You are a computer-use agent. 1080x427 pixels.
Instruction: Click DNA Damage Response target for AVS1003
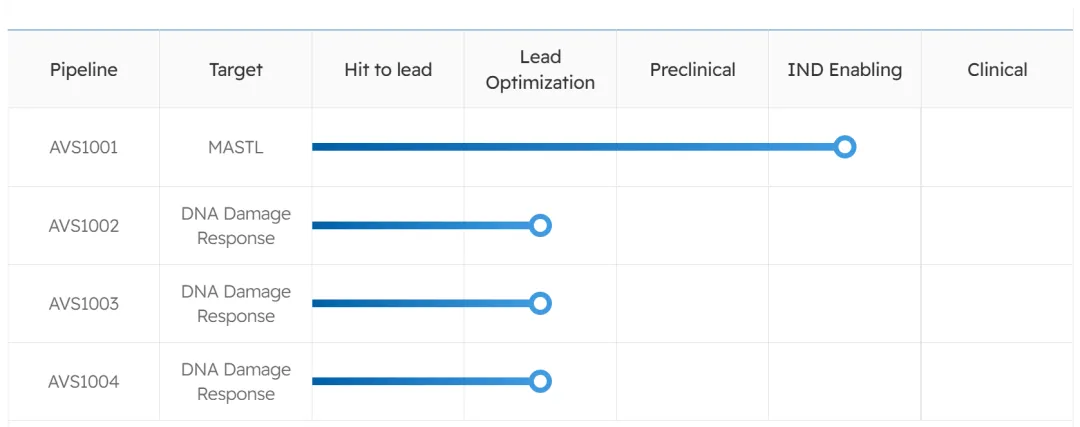(236, 304)
